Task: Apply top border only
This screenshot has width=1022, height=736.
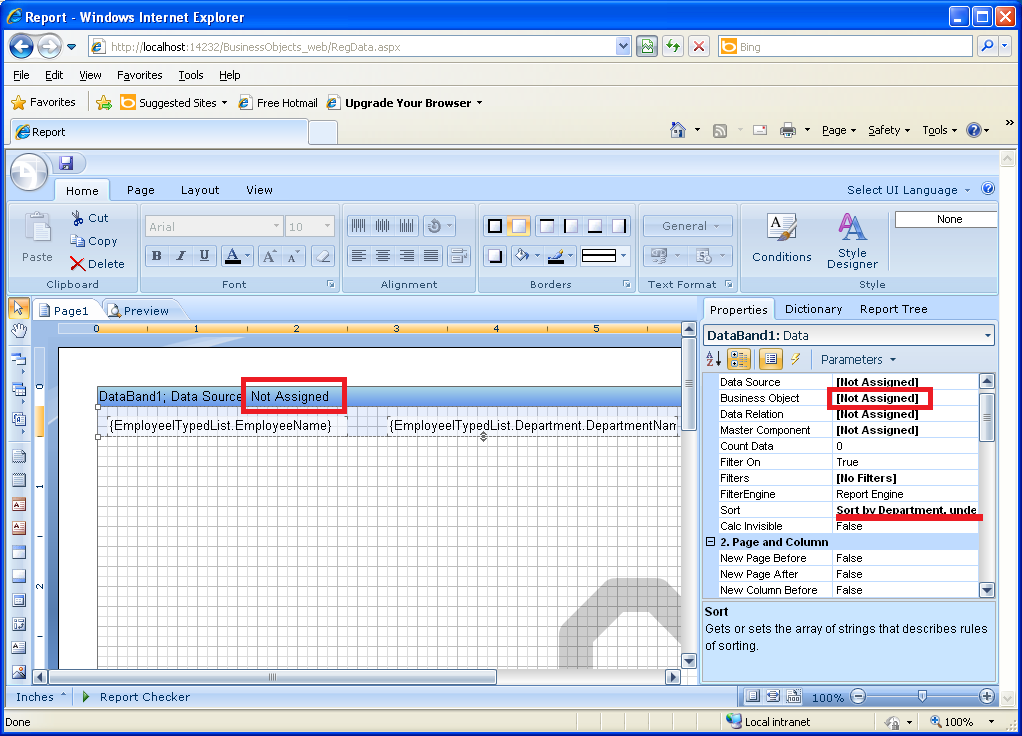Action: pos(547,226)
